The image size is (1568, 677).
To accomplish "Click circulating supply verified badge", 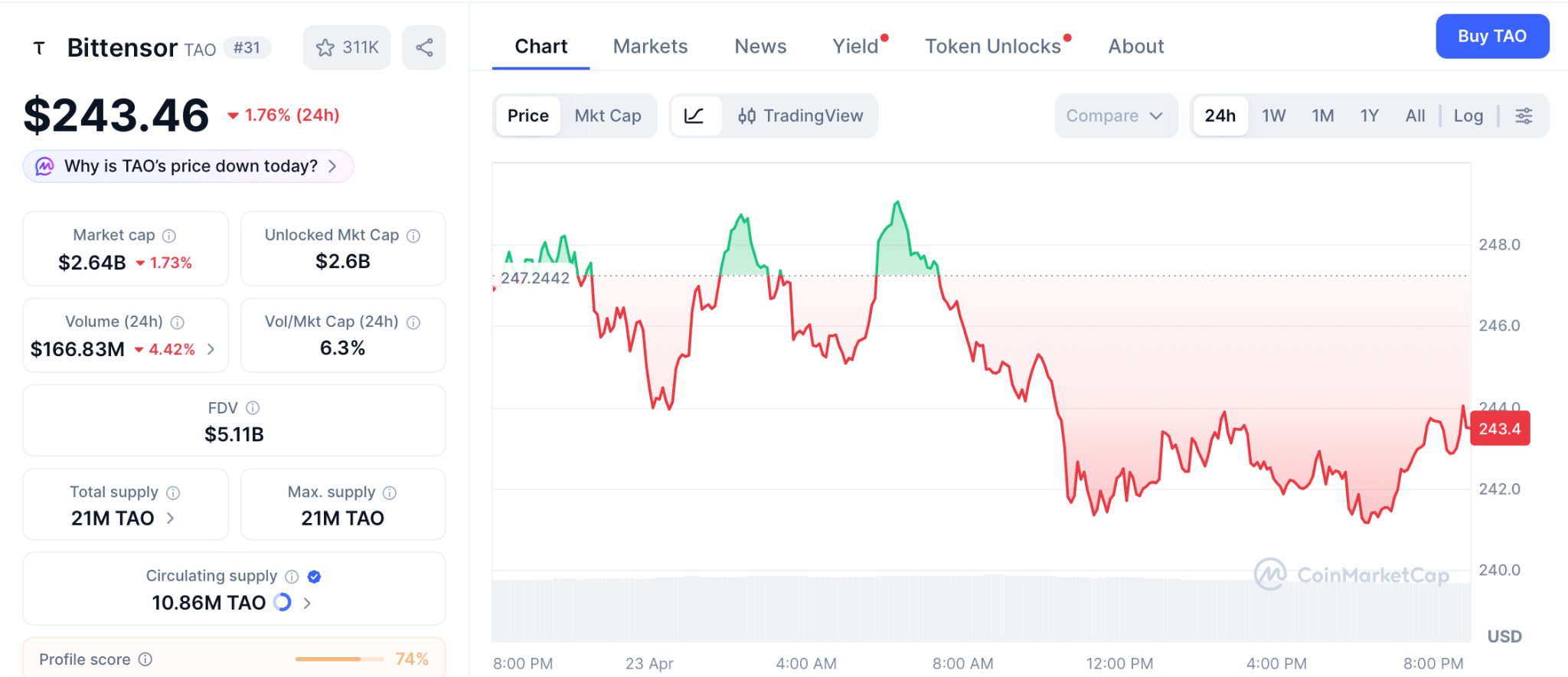I will [314, 577].
